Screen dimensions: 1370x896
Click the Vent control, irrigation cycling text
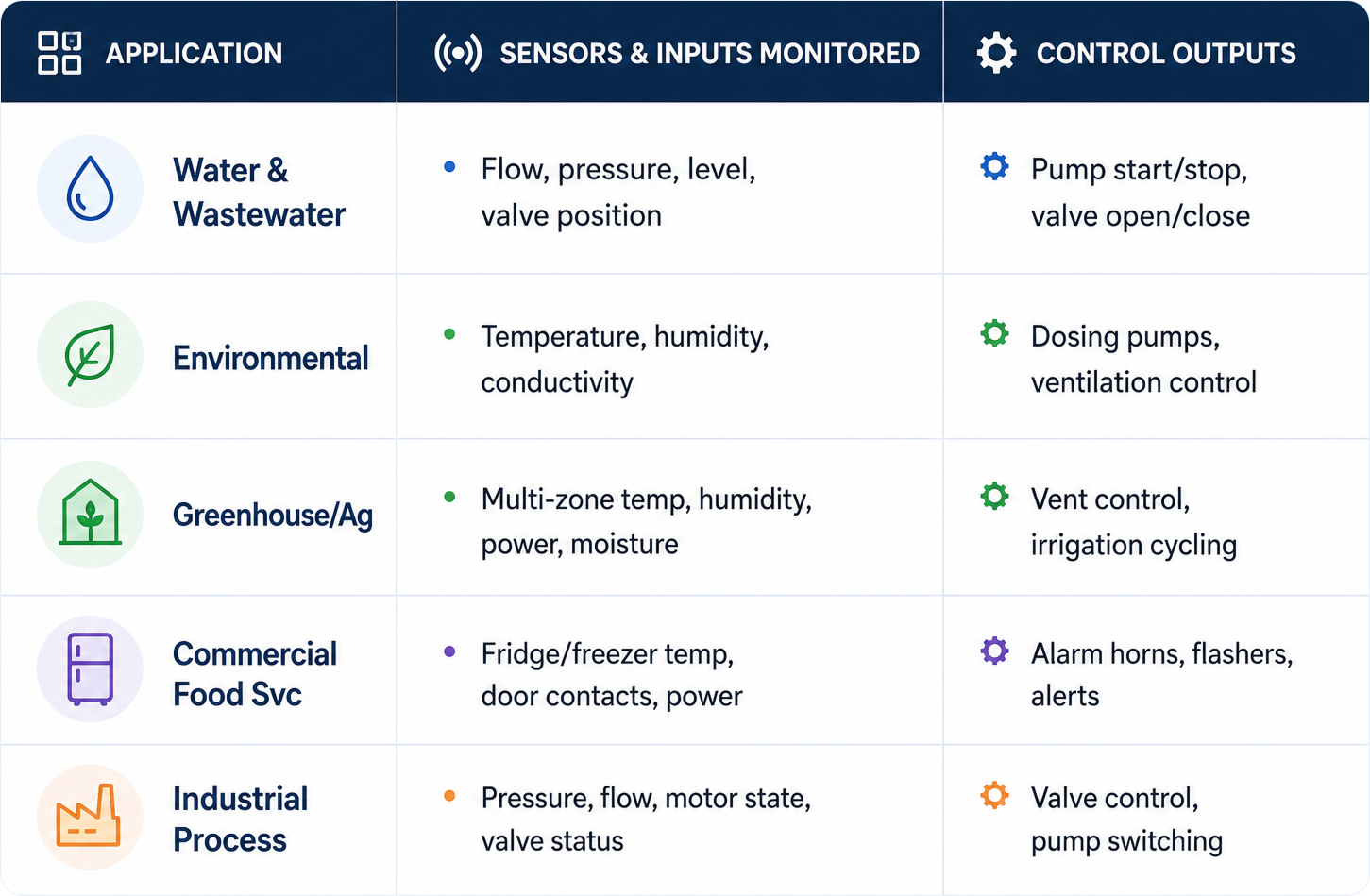click(1133, 522)
